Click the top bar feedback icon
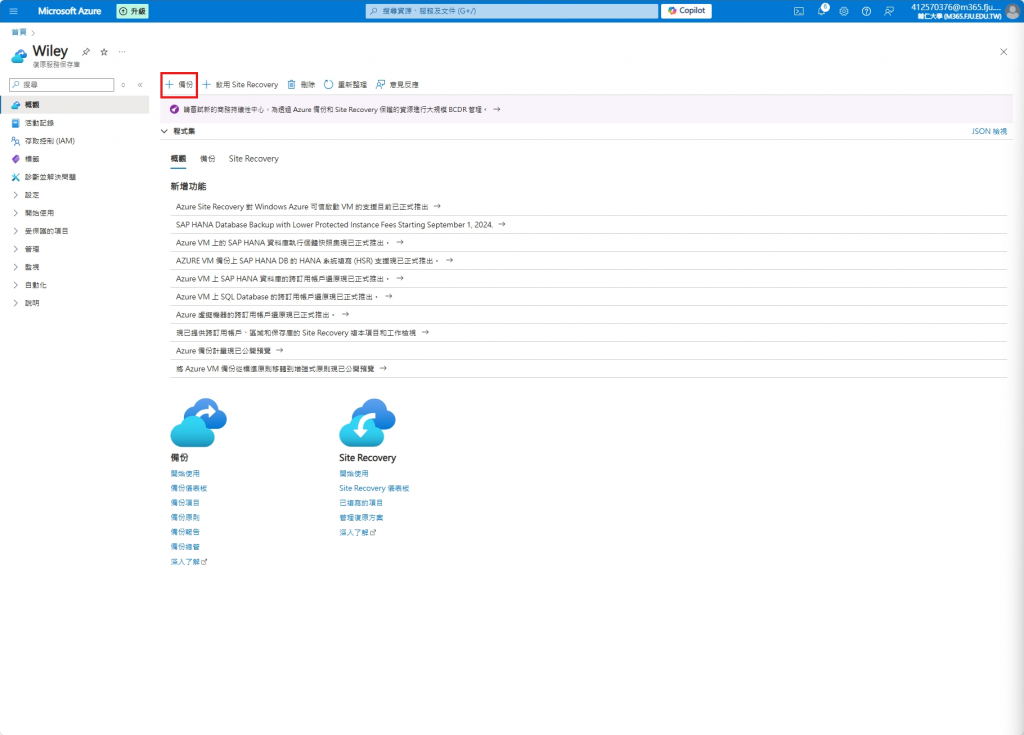Viewport: 1024px width, 735px height. 889,11
